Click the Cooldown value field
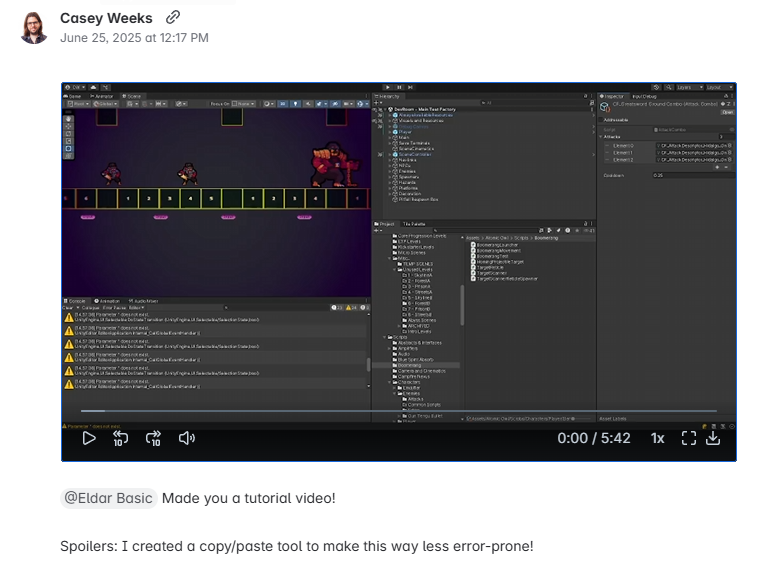759x566 pixels. click(690, 175)
